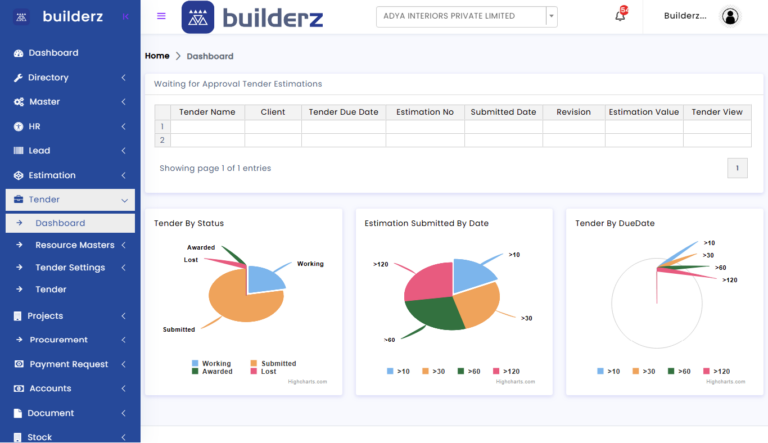Sort by Tender Name column header

[207, 112]
